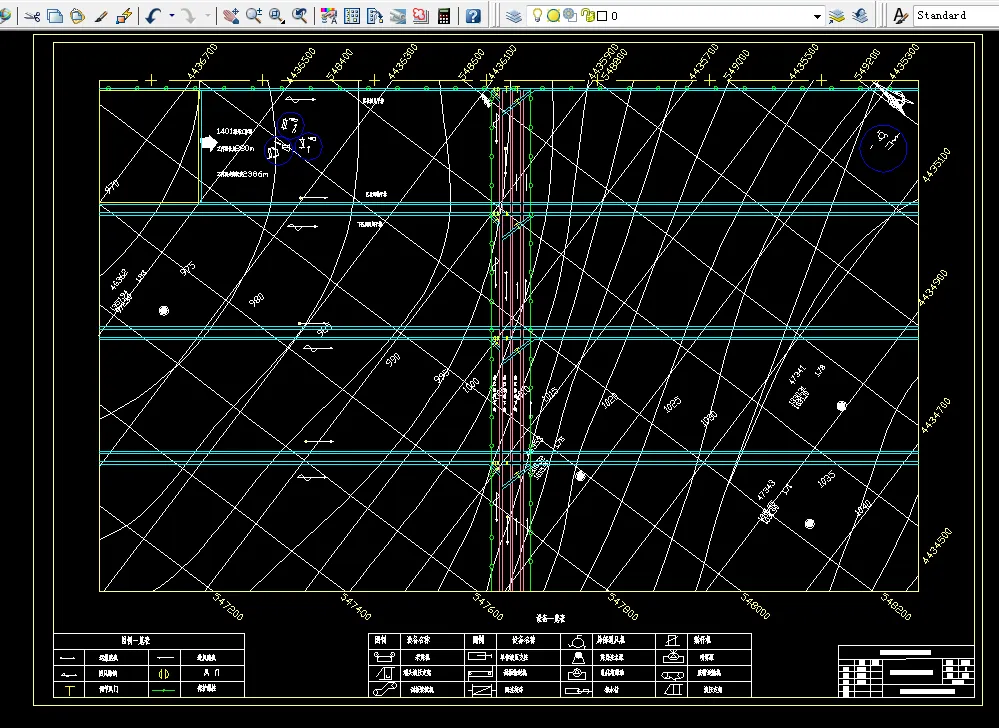Click the Help question mark icon
This screenshot has width=999, height=728.
[473, 16]
